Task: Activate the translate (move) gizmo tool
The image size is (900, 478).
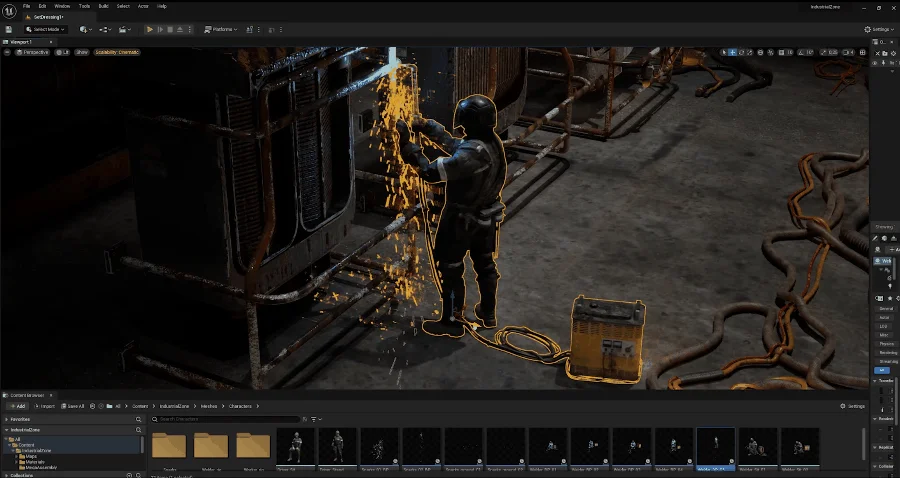Action: pyautogui.click(x=732, y=52)
